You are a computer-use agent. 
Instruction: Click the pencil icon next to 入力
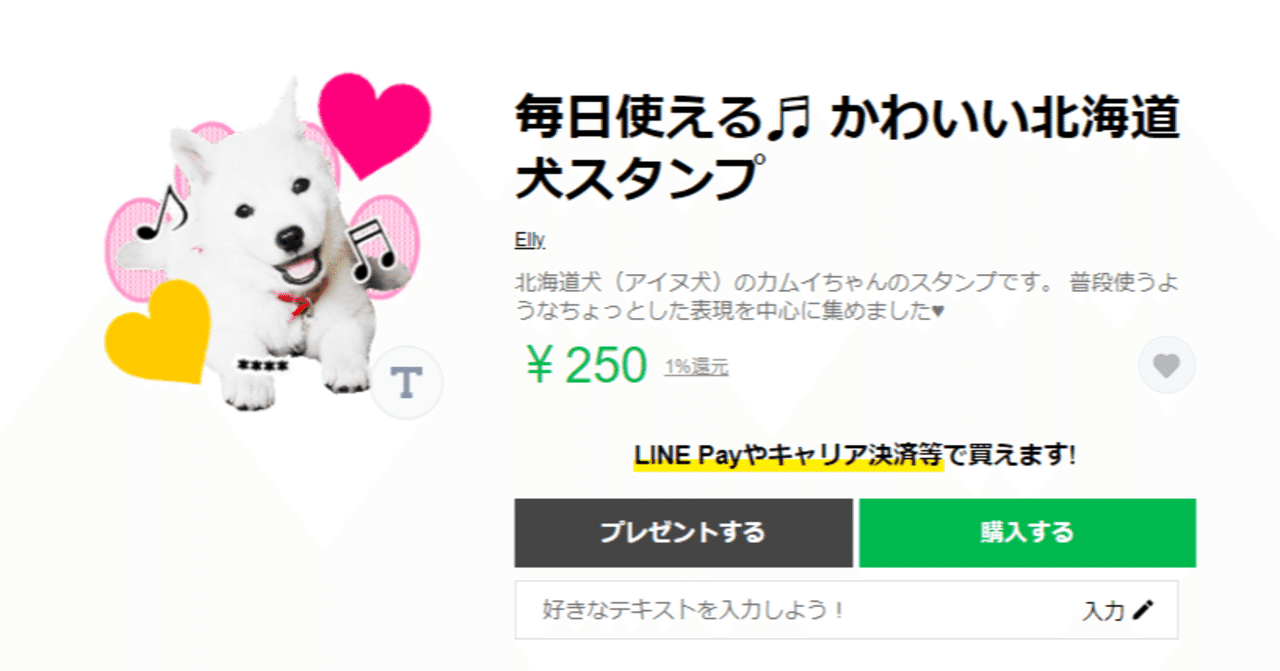[x=1143, y=610]
